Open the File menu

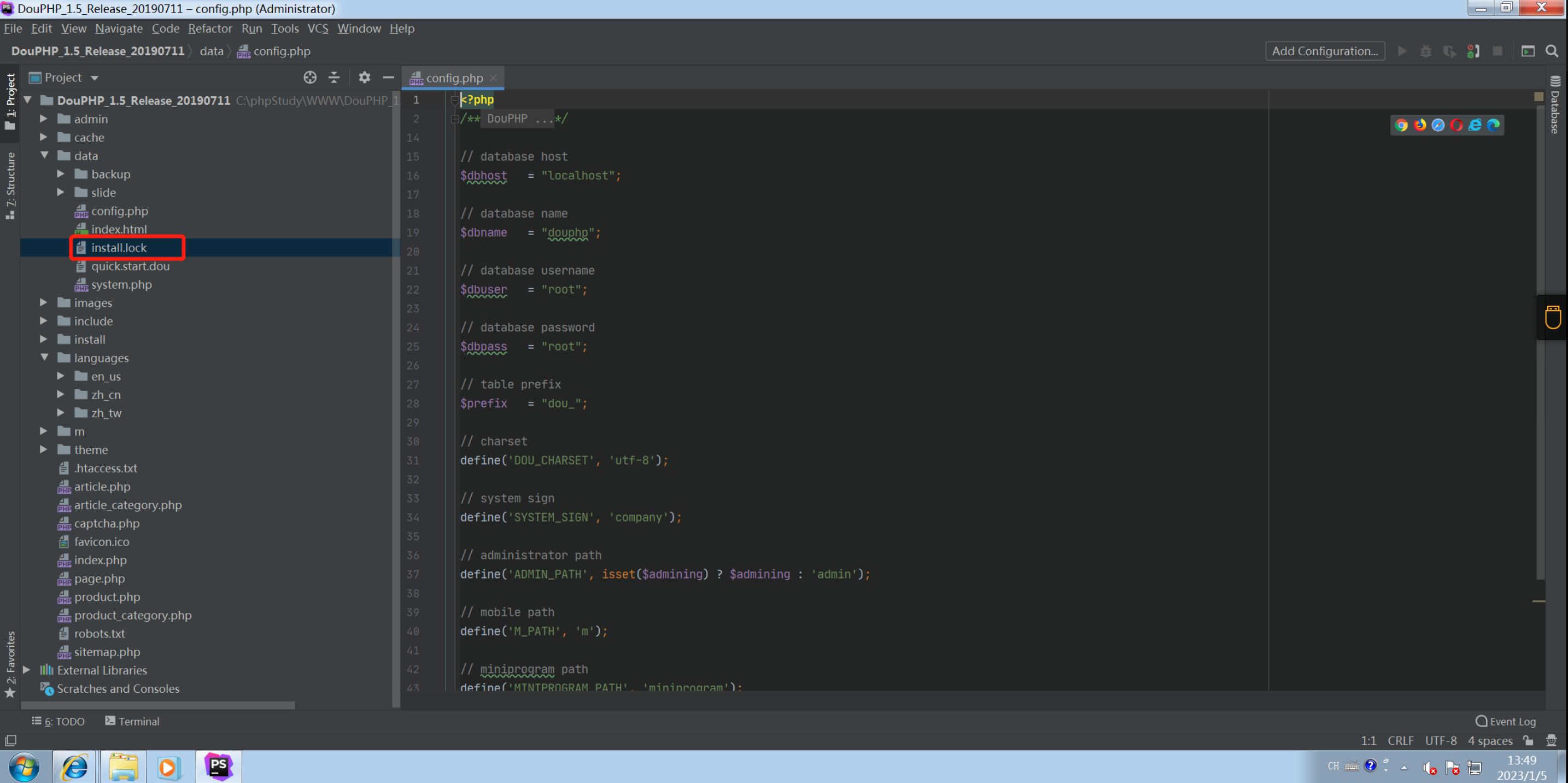(13, 28)
